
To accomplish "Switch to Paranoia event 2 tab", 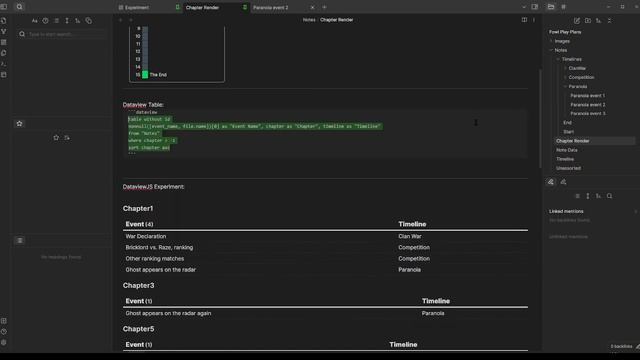I will (271, 7).
